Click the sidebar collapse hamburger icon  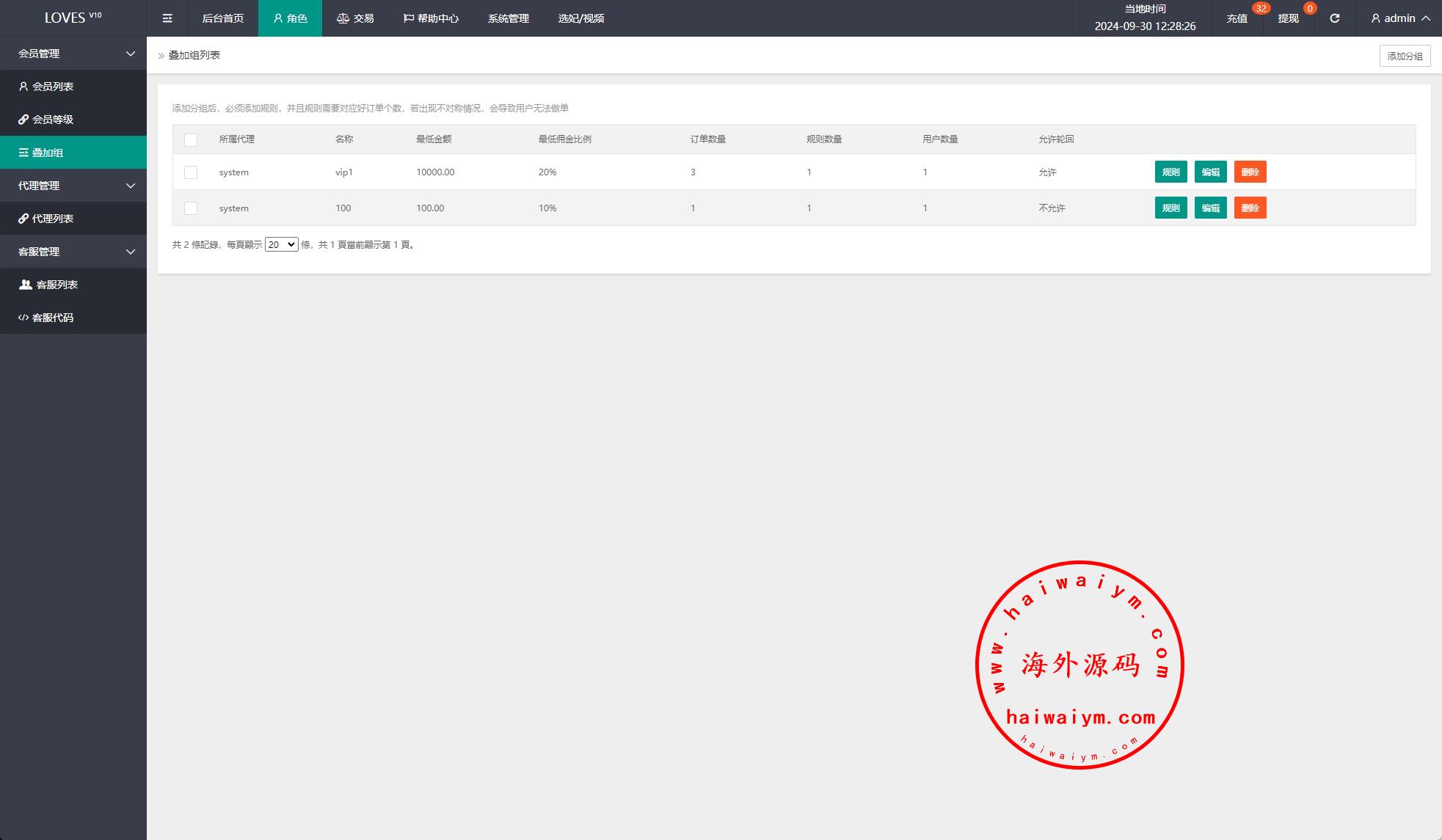pos(167,18)
